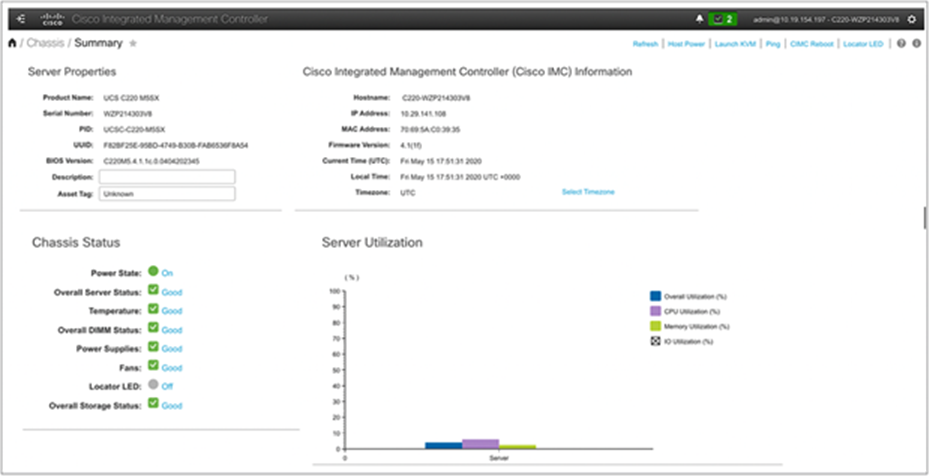Click the Locator LED Off link
The height and width of the screenshot is (476, 929).
167,386
